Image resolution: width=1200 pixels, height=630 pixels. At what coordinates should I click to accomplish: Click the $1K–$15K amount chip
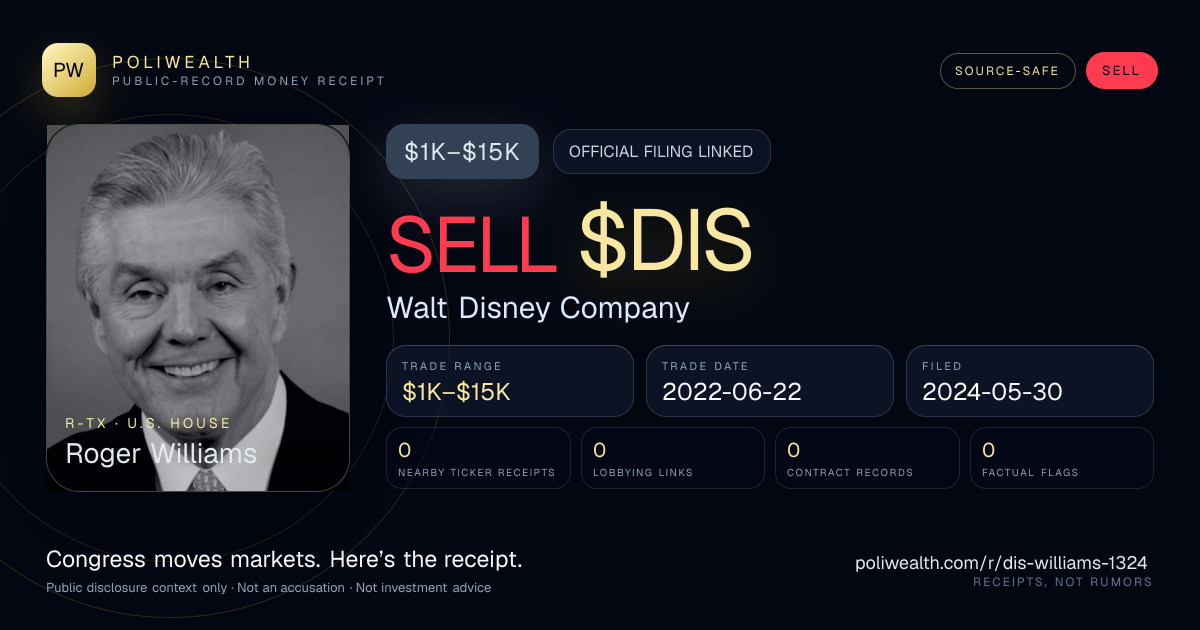point(462,152)
